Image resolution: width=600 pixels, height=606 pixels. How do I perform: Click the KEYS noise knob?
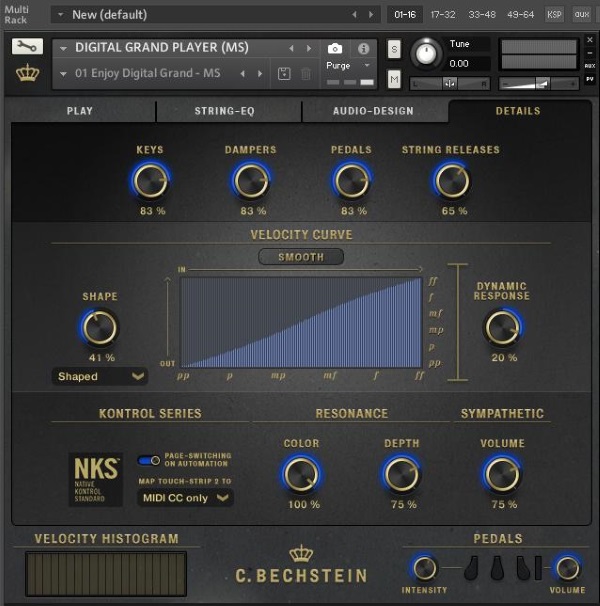[150, 181]
